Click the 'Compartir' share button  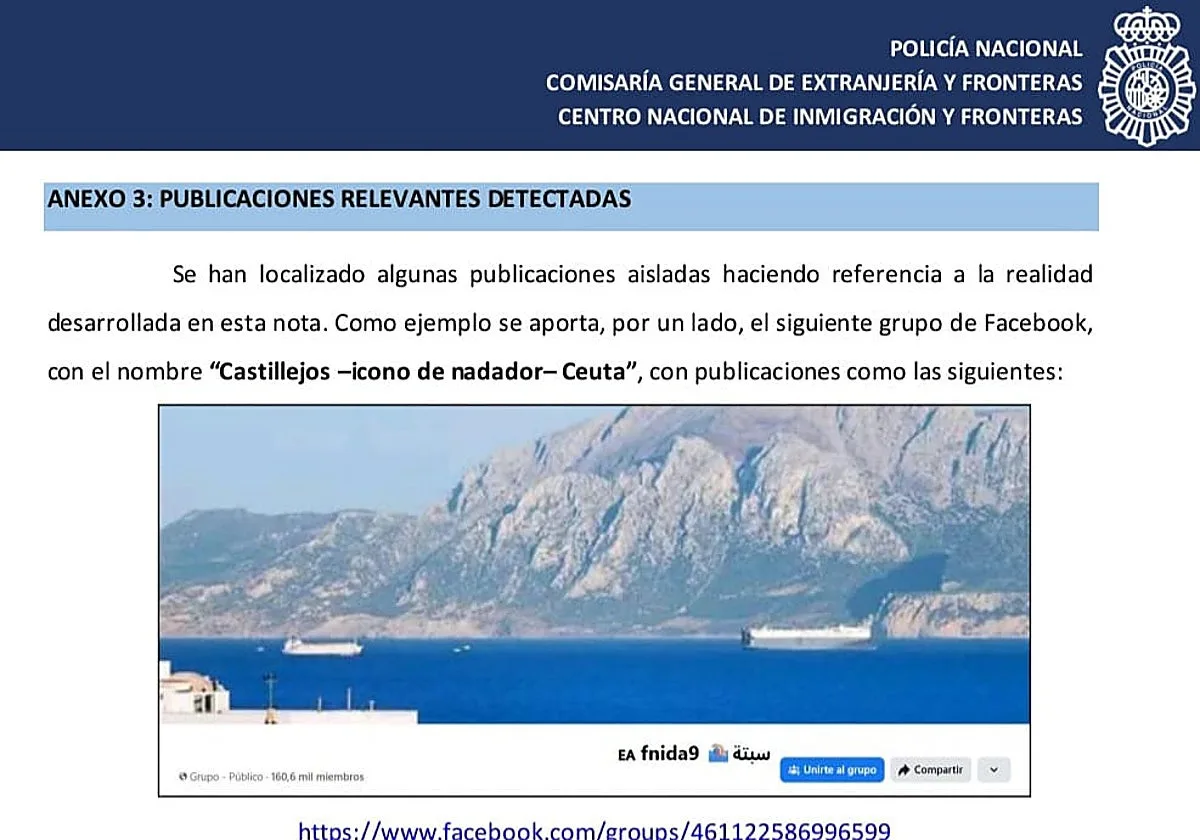(x=930, y=770)
